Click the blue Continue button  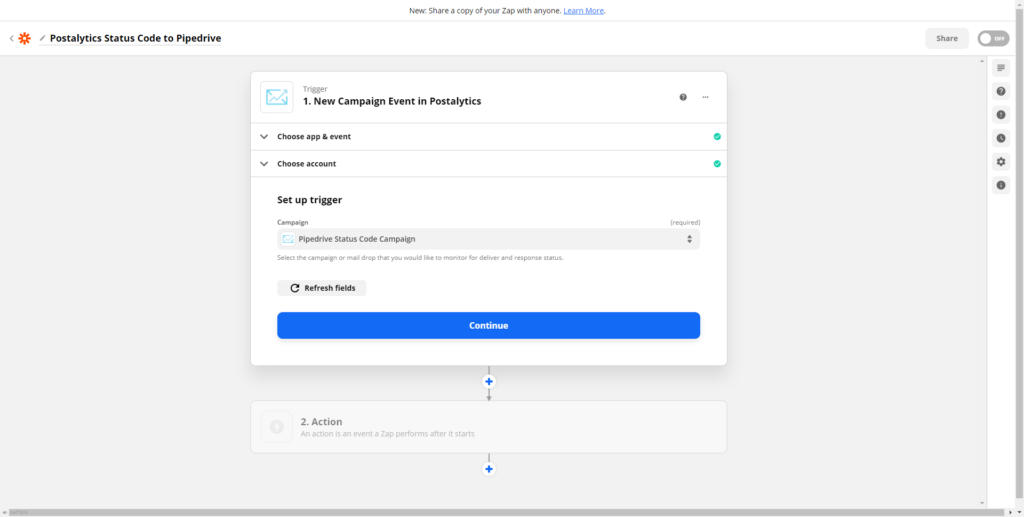tap(488, 325)
